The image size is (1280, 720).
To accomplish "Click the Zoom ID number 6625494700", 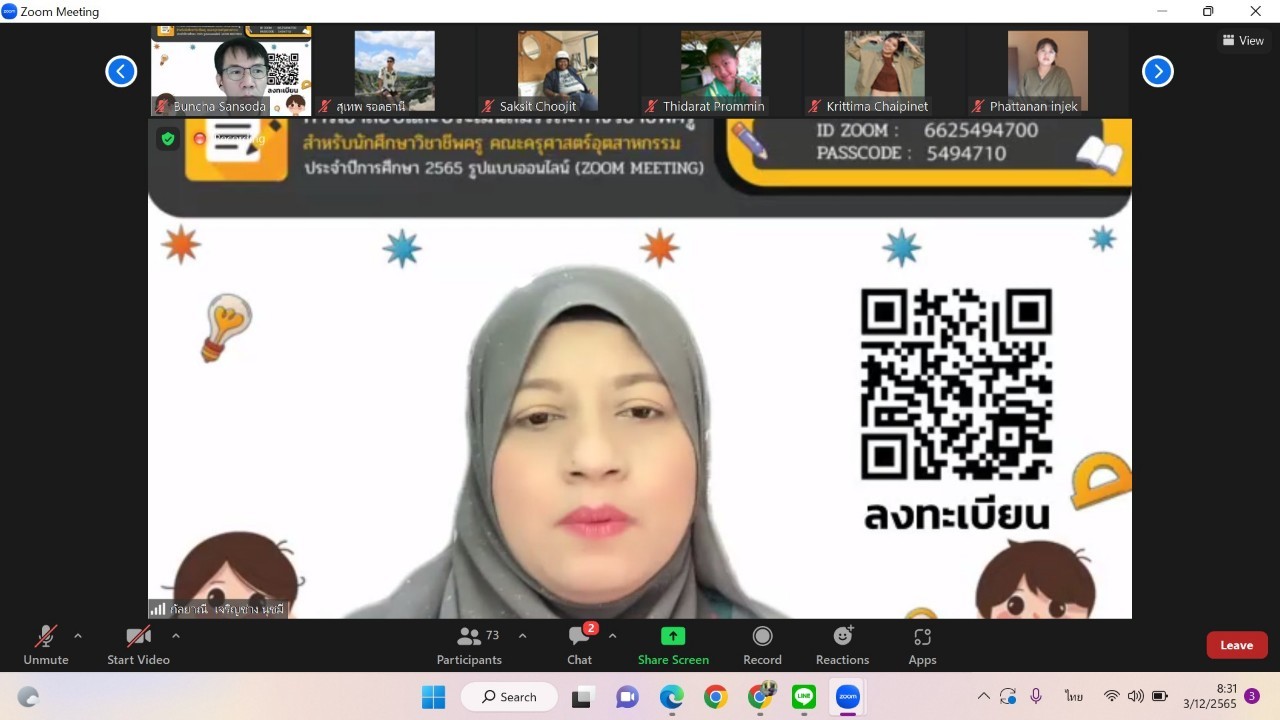I will click(981, 130).
